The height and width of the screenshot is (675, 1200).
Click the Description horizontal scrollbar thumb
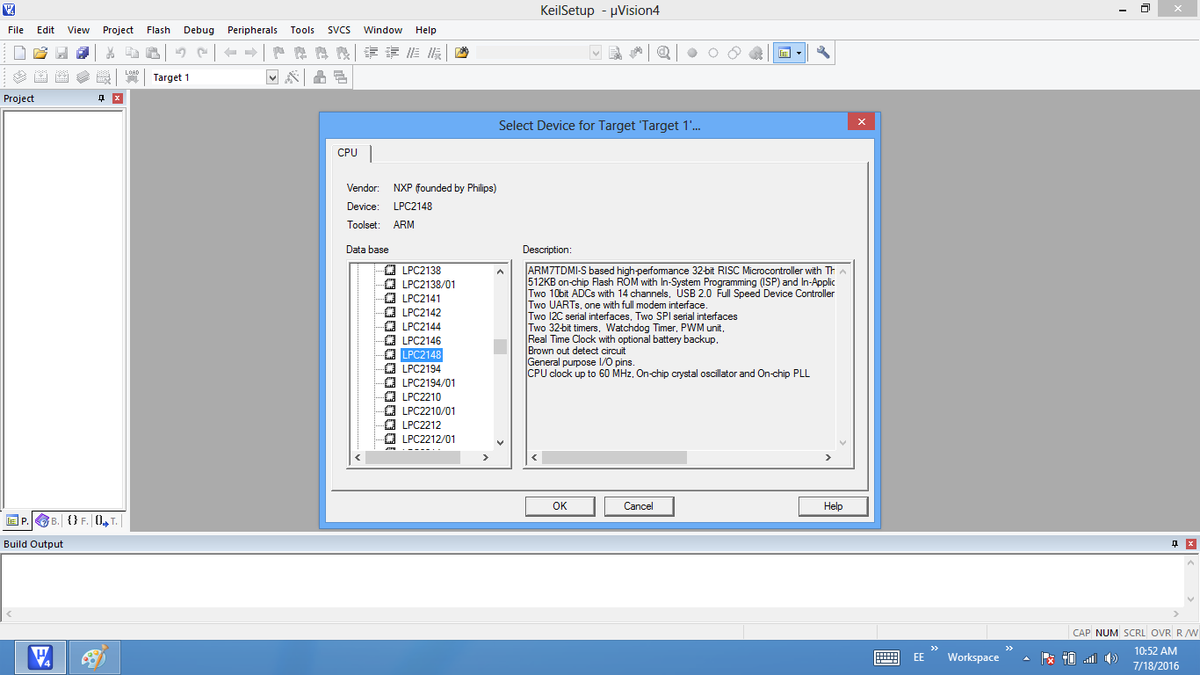[614, 457]
